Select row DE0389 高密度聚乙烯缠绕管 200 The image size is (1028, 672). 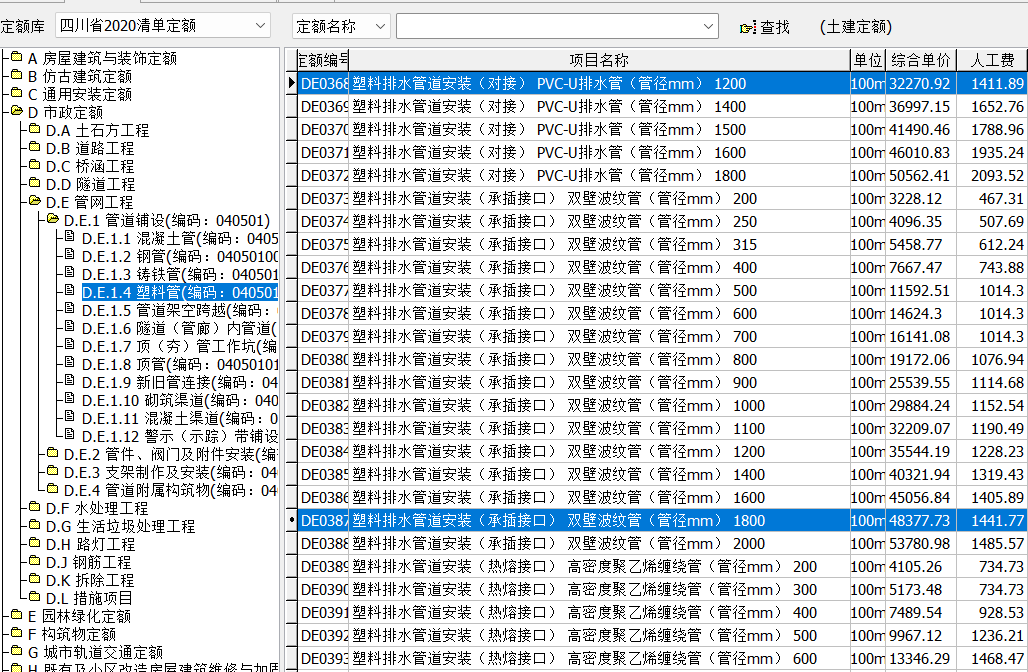pos(662,566)
